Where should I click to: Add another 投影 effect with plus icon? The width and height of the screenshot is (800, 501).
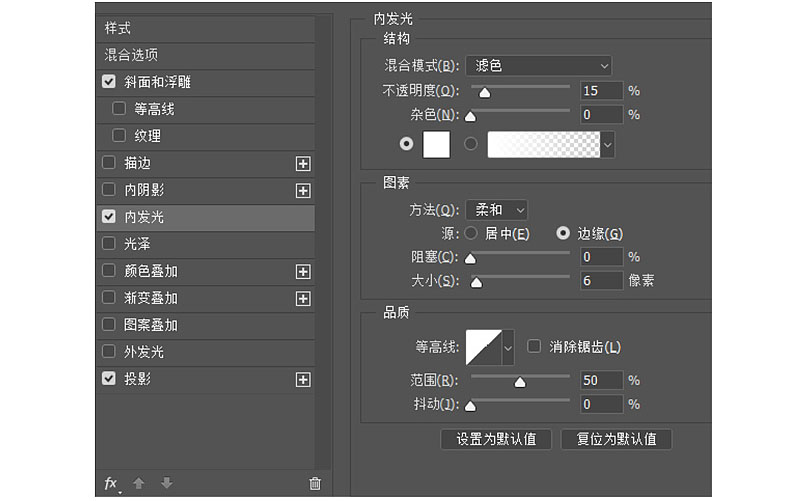click(303, 380)
